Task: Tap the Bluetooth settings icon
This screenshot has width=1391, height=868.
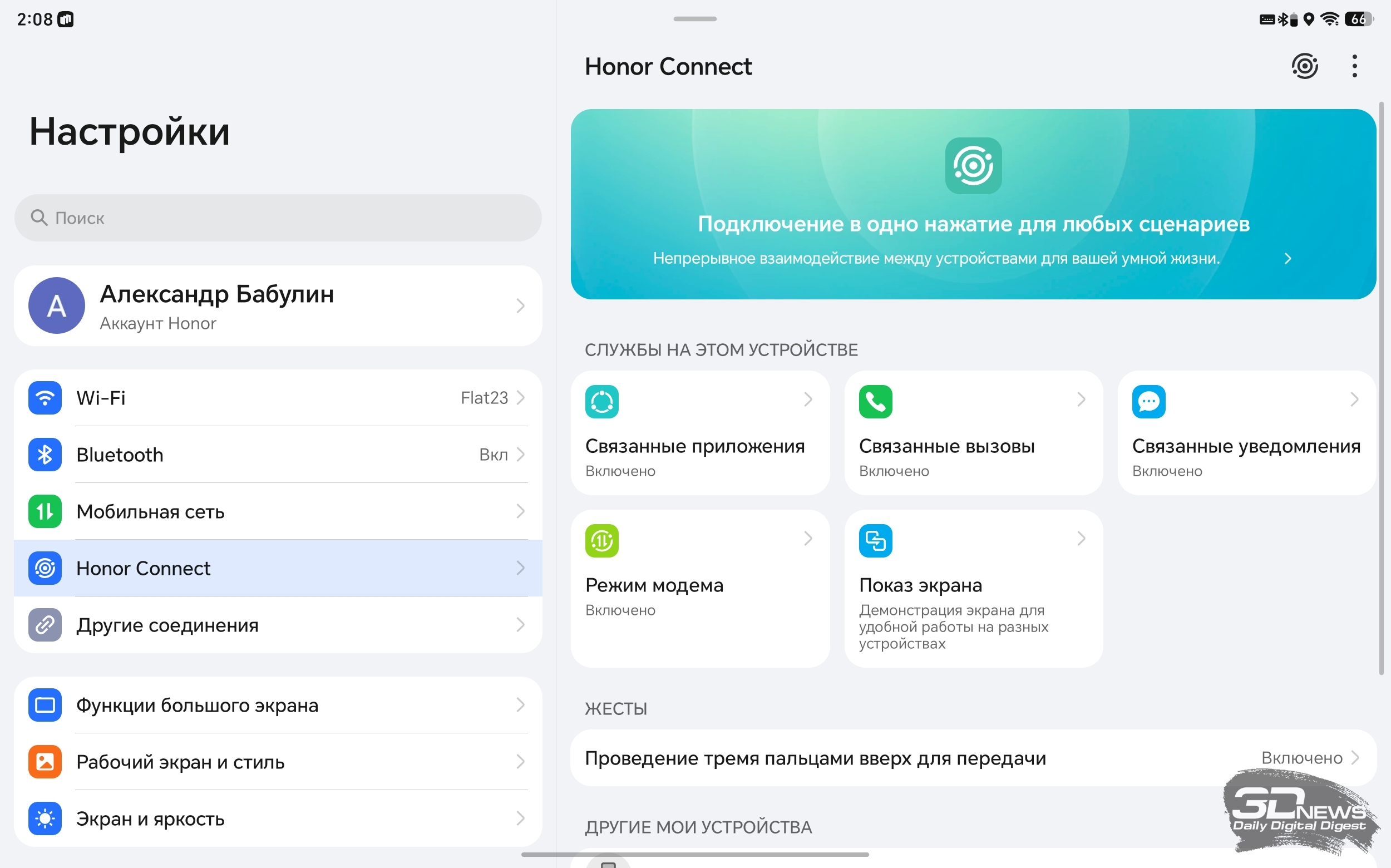Action: 45,454
